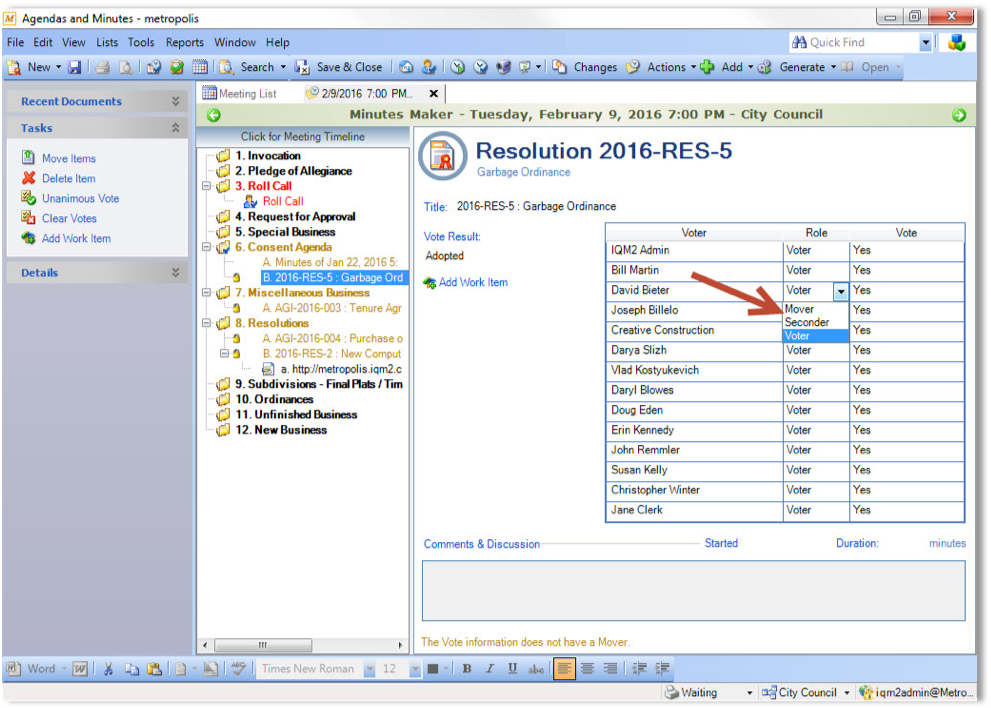The height and width of the screenshot is (708, 991).
Task: Close the 2/9/2016 7:00 PM tab
Action: (434, 94)
